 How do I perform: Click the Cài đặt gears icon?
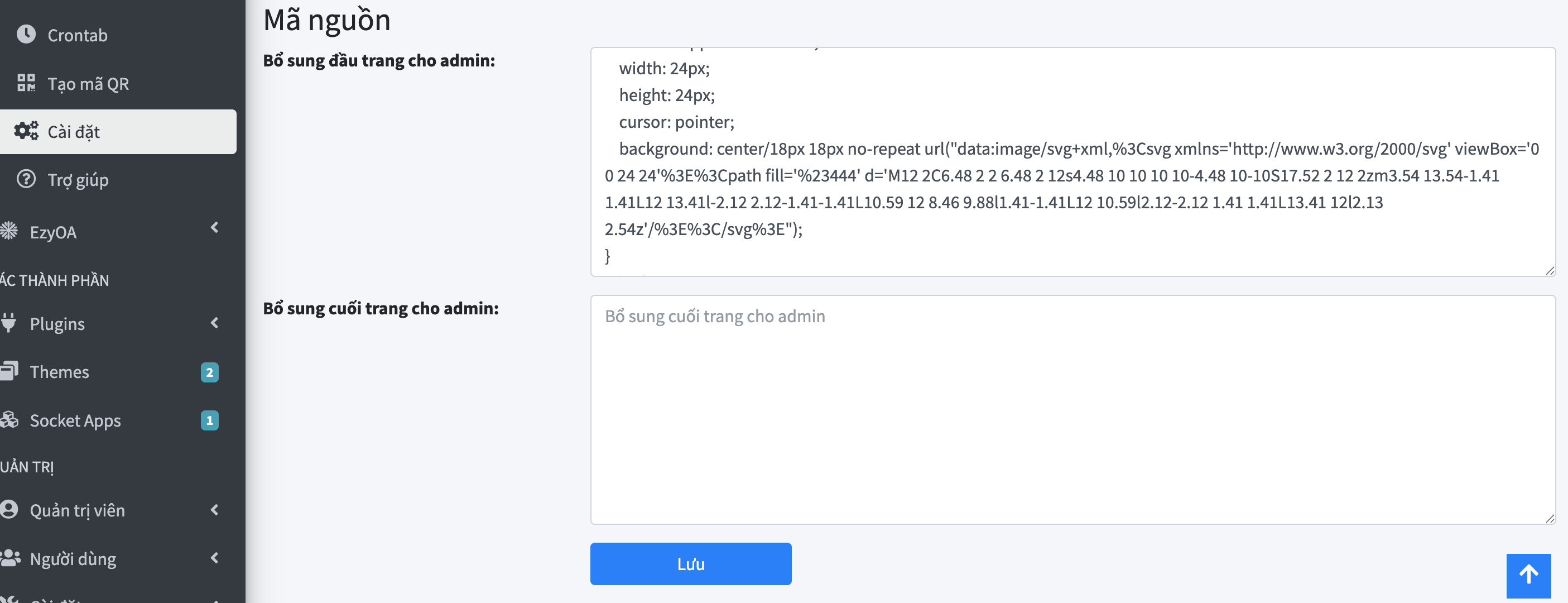tap(26, 131)
